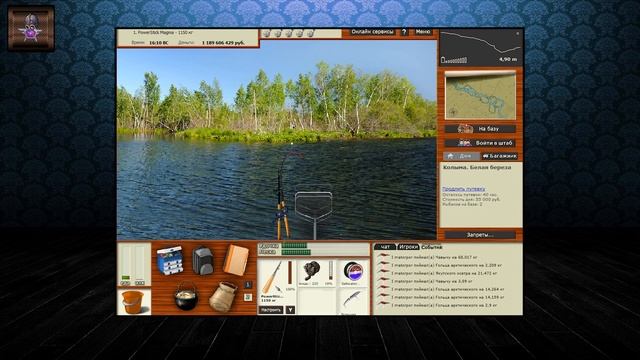Select the Багажник tab

[x=499, y=156]
